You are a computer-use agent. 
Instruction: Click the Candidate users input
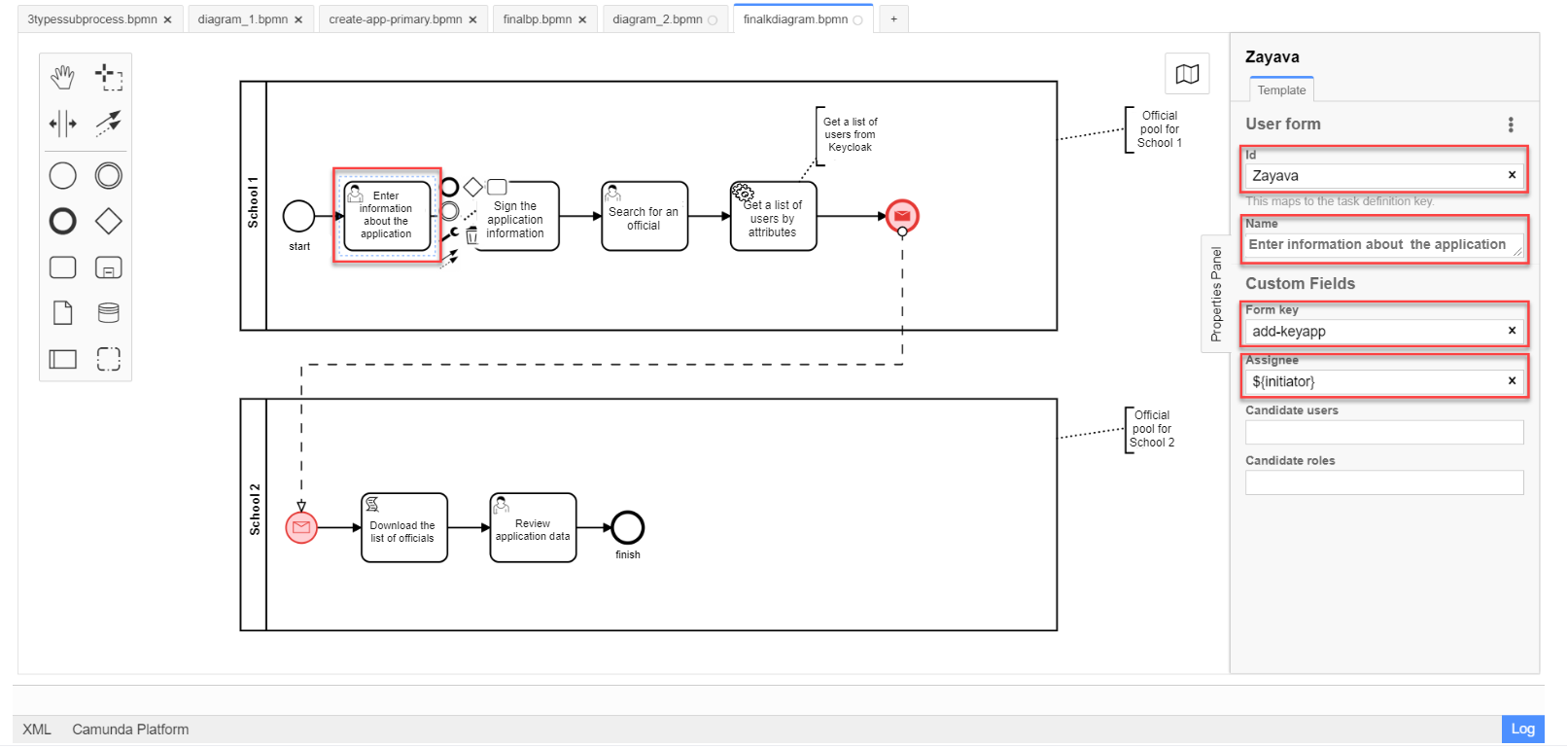pos(1384,432)
